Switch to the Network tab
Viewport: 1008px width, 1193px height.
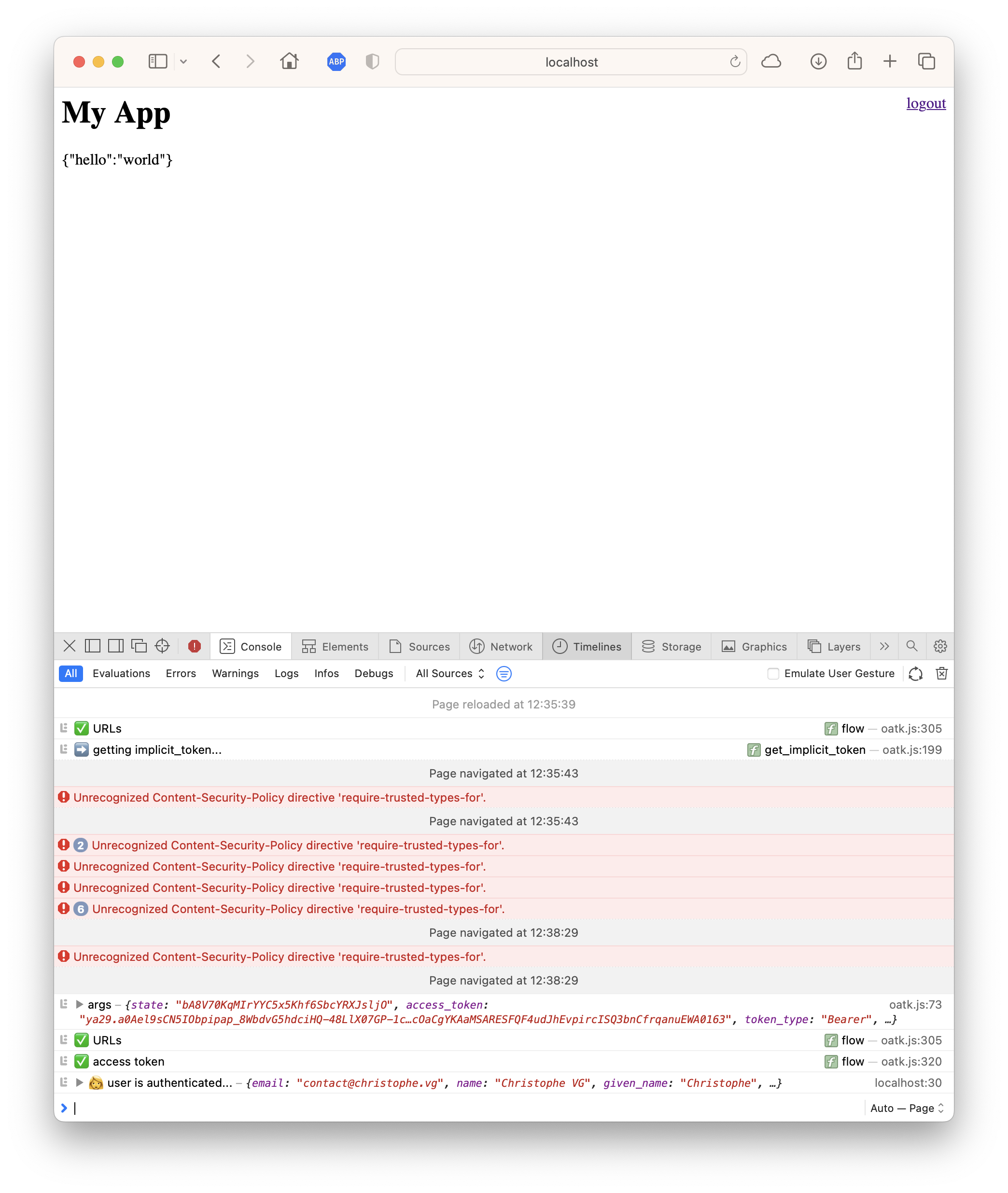click(501, 647)
